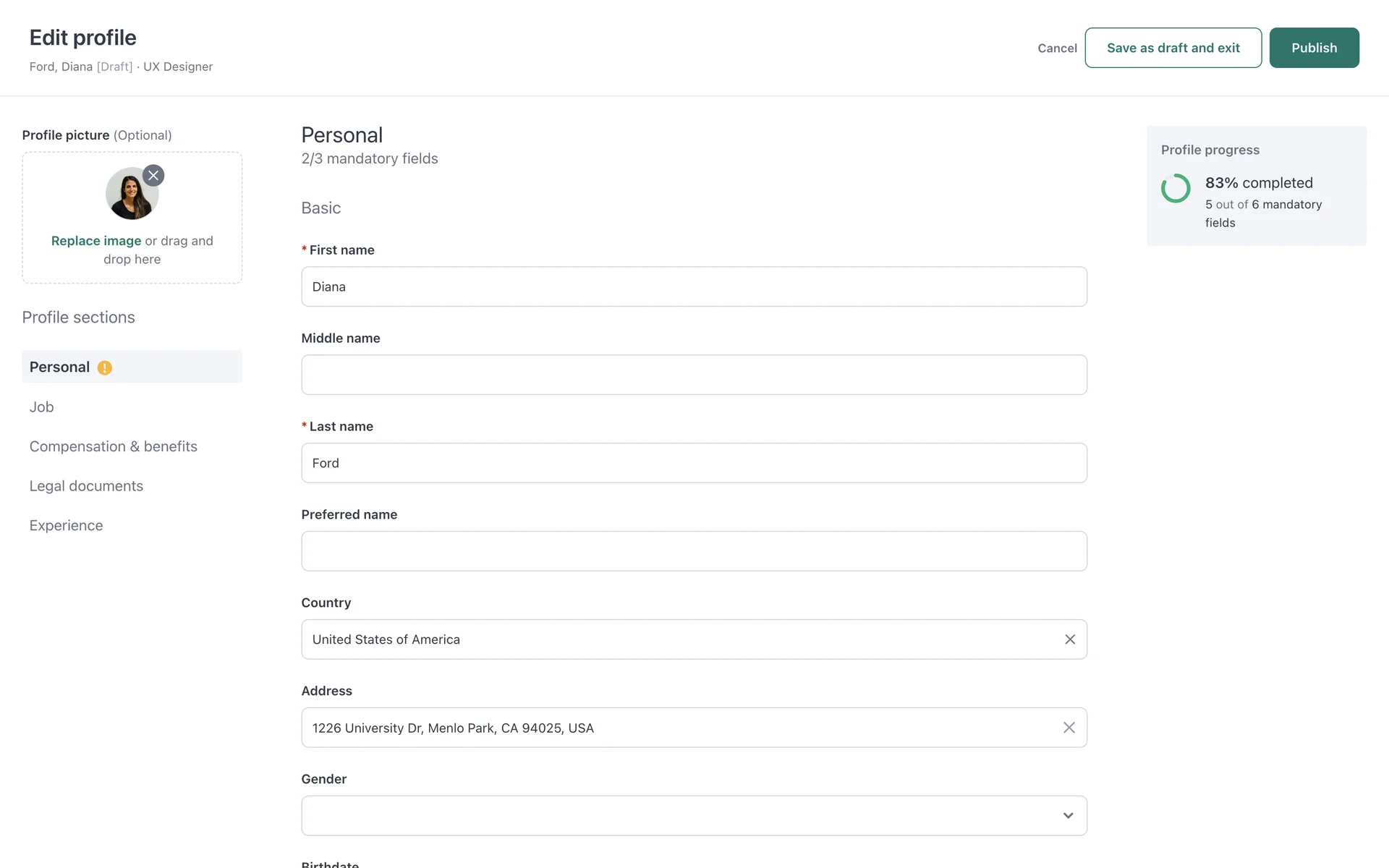The image size is (1389, 868).
Task: Open the Country combo box
Action: point(680,639)
